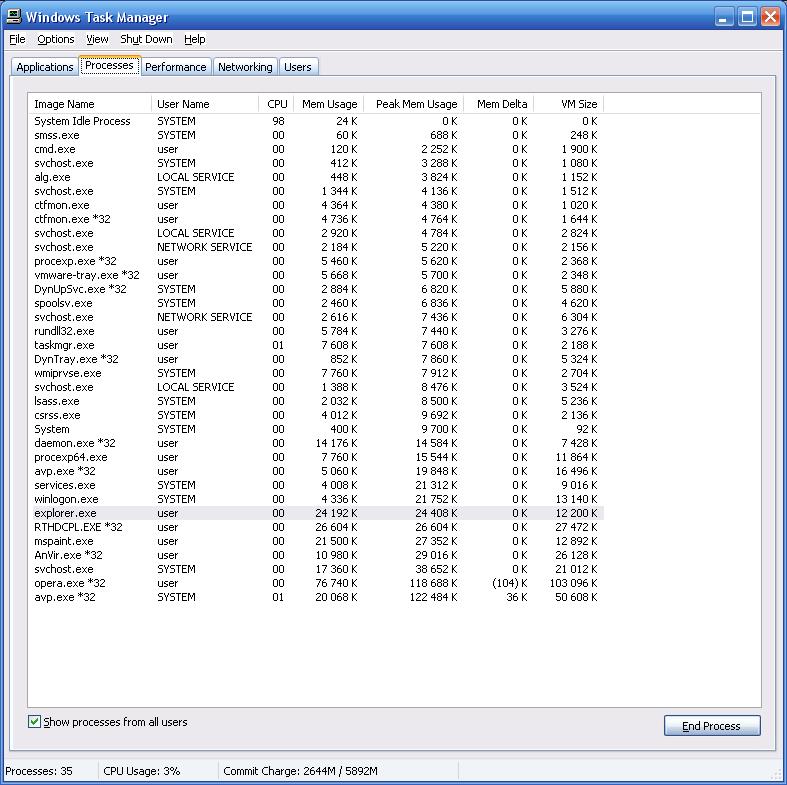This screenshot has height=785, width=787.
Task: Click System Idle Process CPU value 98
Action: [278, 121]
